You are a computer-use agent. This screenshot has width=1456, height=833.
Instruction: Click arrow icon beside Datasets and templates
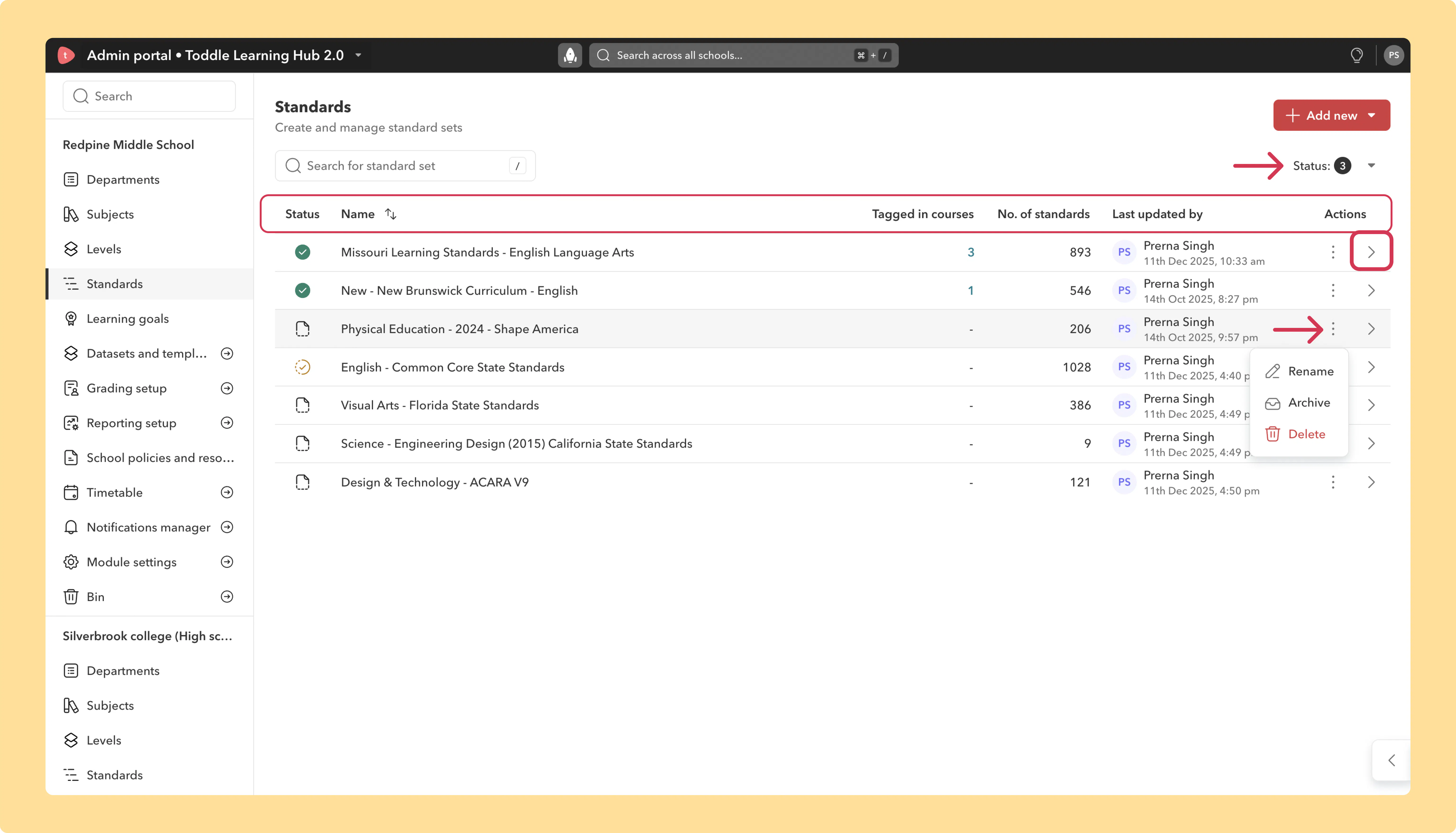coord(227,353)
